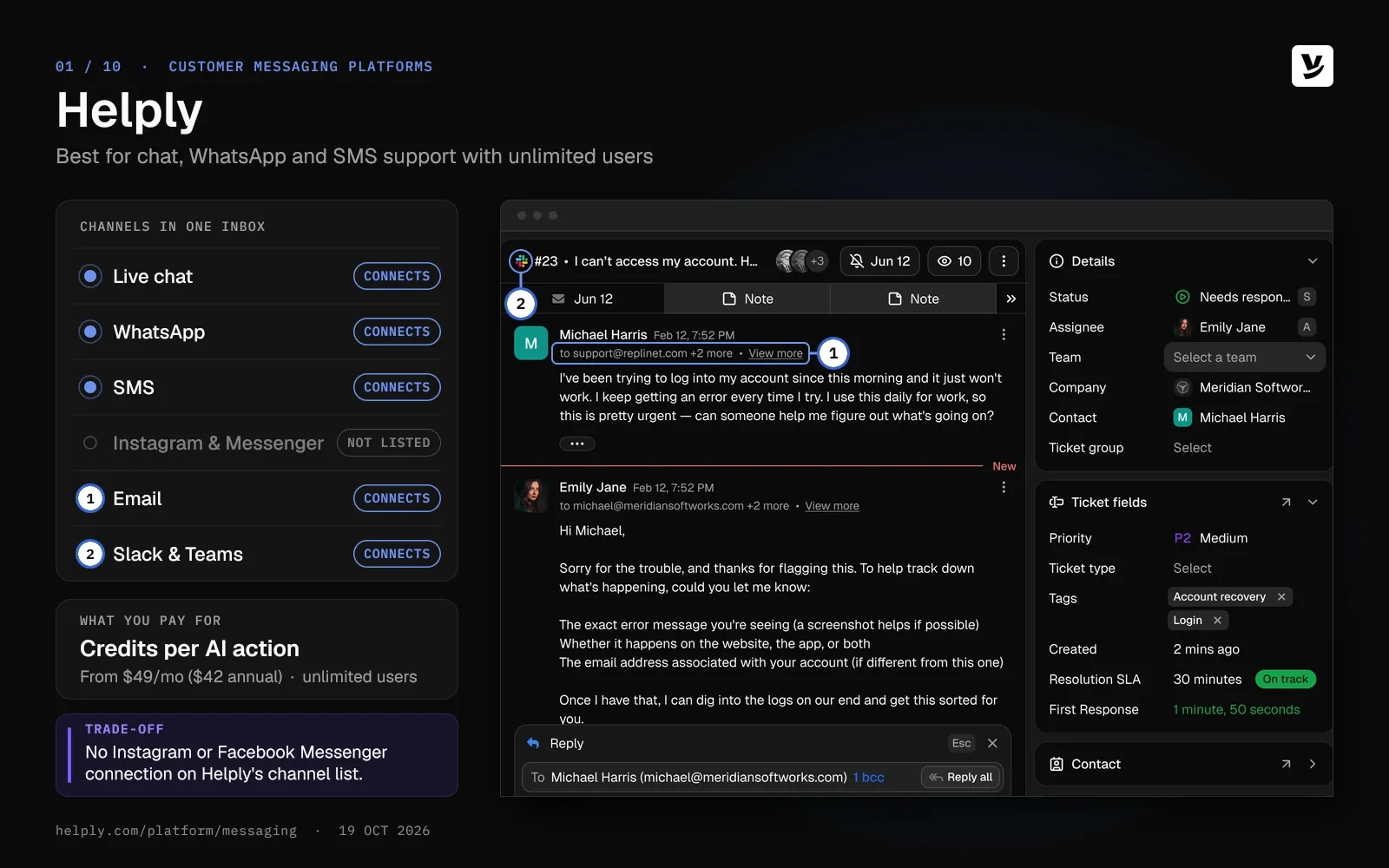Click CONNECTS badge for Slack & Teams
The image size is (1389, 868).
tap(397, 554)
